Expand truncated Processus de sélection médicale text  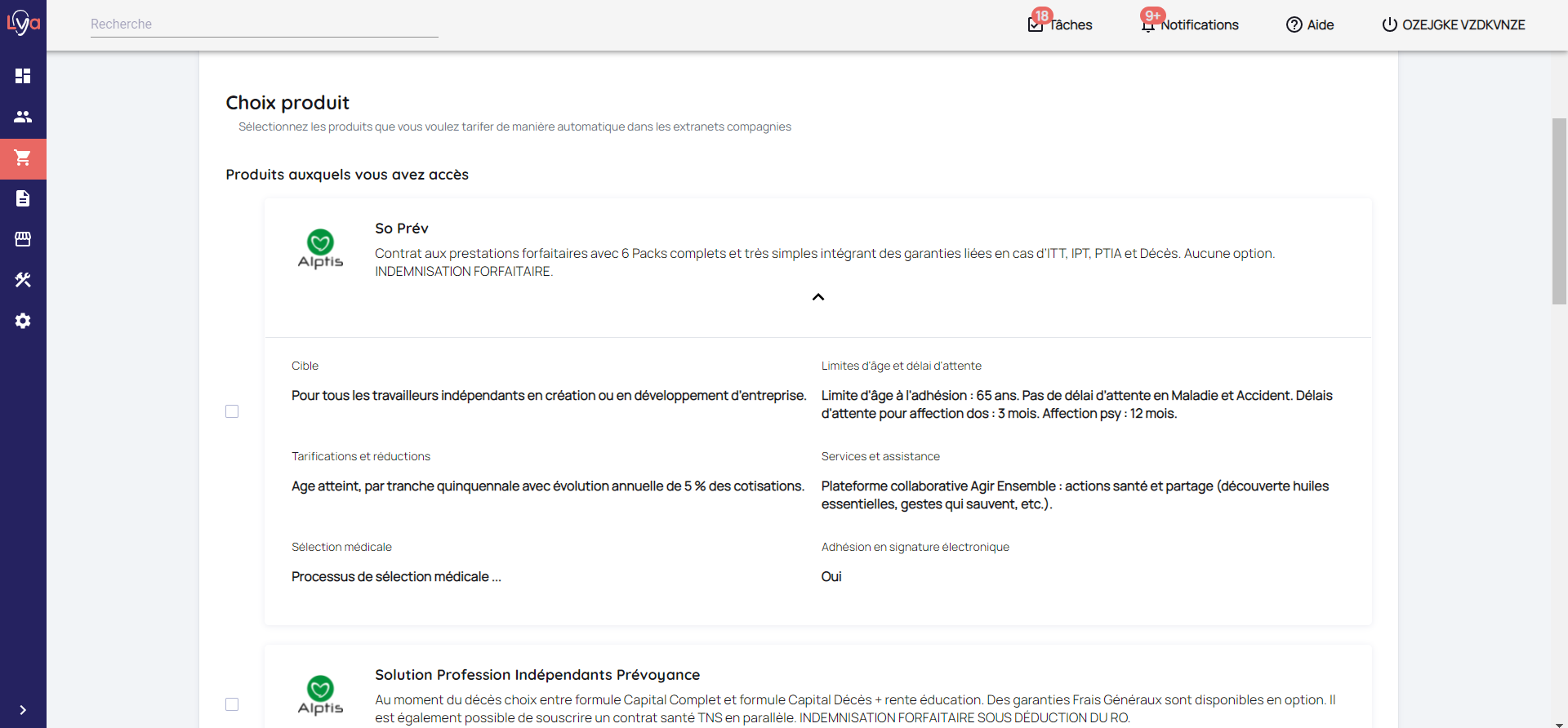pyautogui.click(x=496, y=577)
